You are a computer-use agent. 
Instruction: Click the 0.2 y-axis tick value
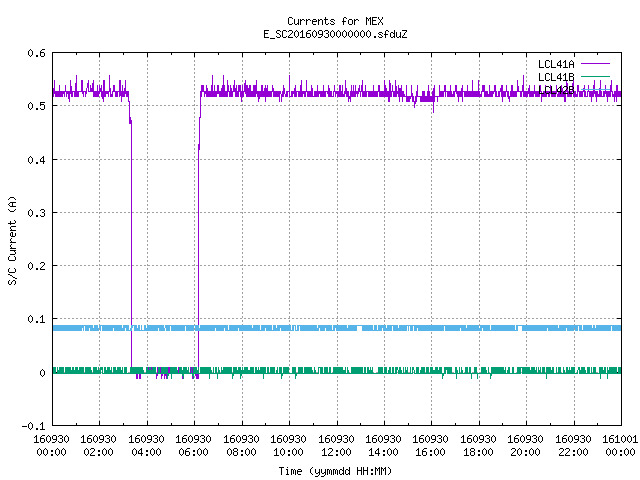[36, 266]
